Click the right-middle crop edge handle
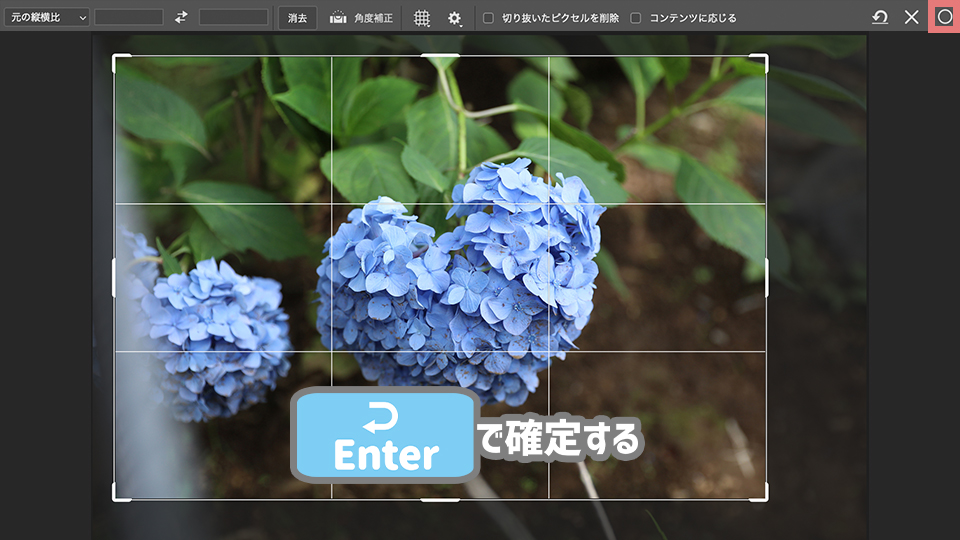Screen dimensions: 960x540 coord(767,278)
